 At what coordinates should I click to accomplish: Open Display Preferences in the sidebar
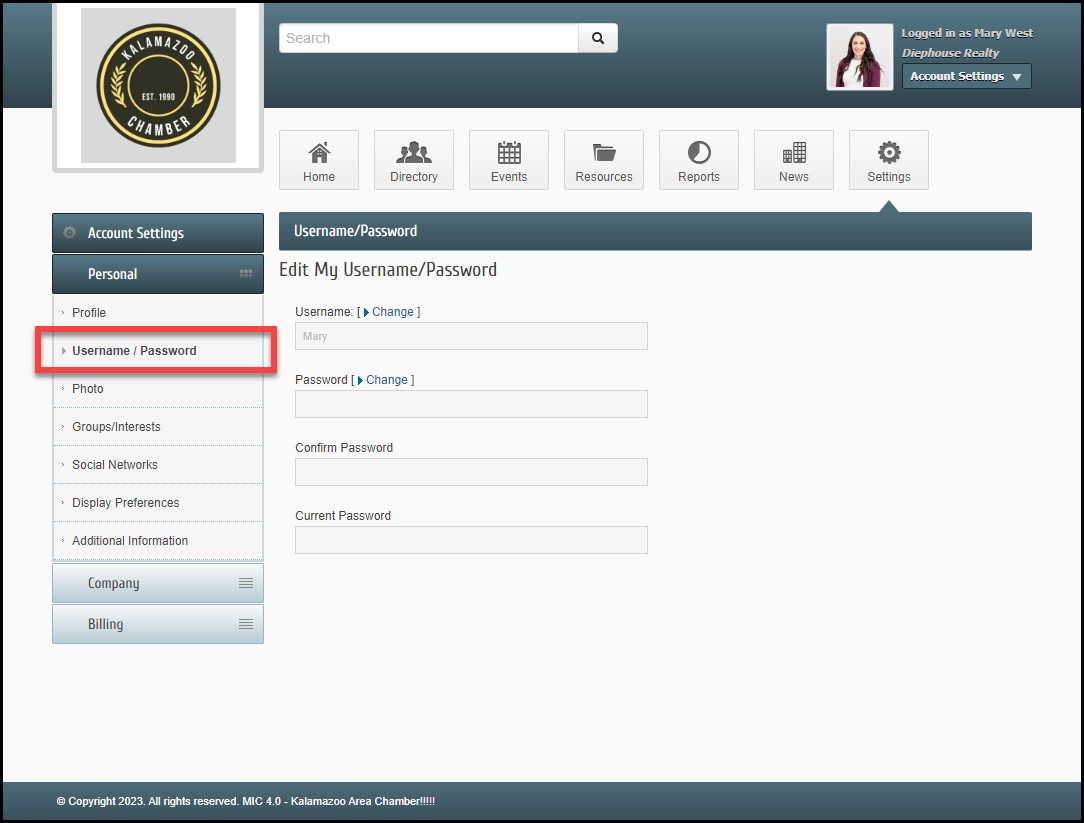pos(126,503)
